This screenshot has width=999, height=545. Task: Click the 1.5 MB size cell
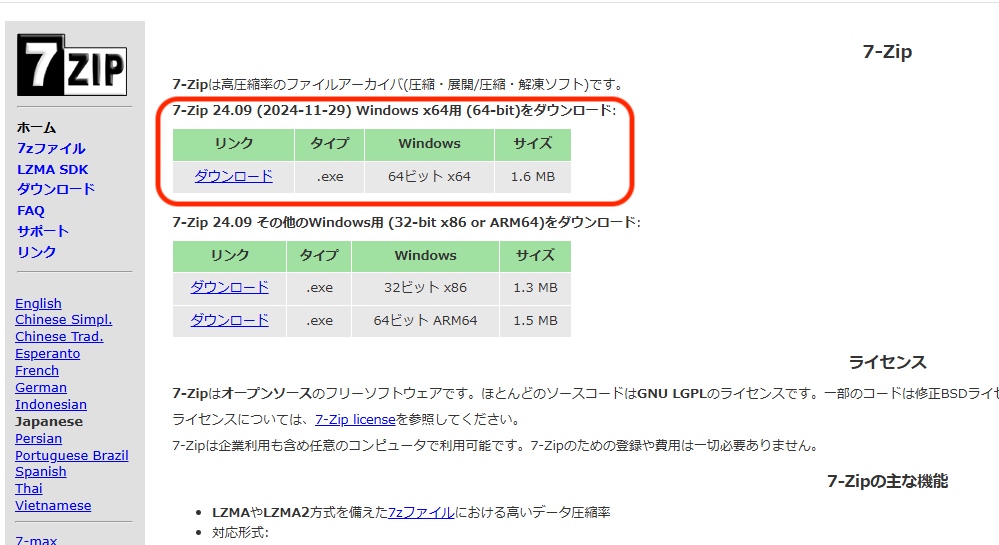535,321
